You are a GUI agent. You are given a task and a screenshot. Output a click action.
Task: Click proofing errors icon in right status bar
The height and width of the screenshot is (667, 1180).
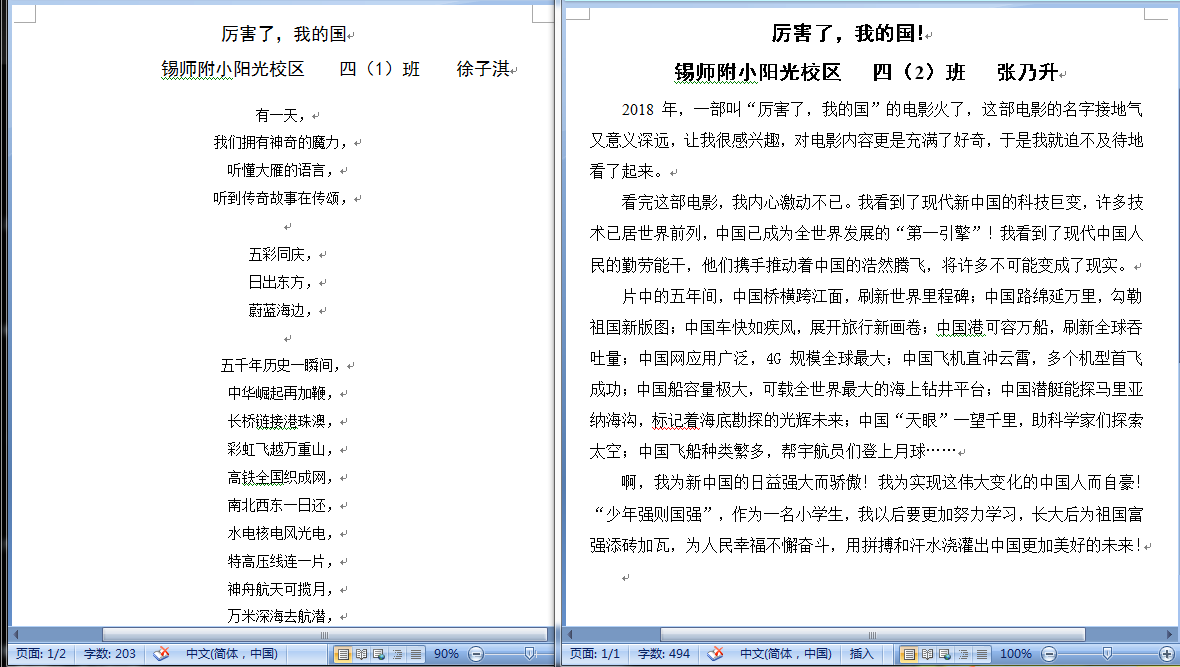715,653
